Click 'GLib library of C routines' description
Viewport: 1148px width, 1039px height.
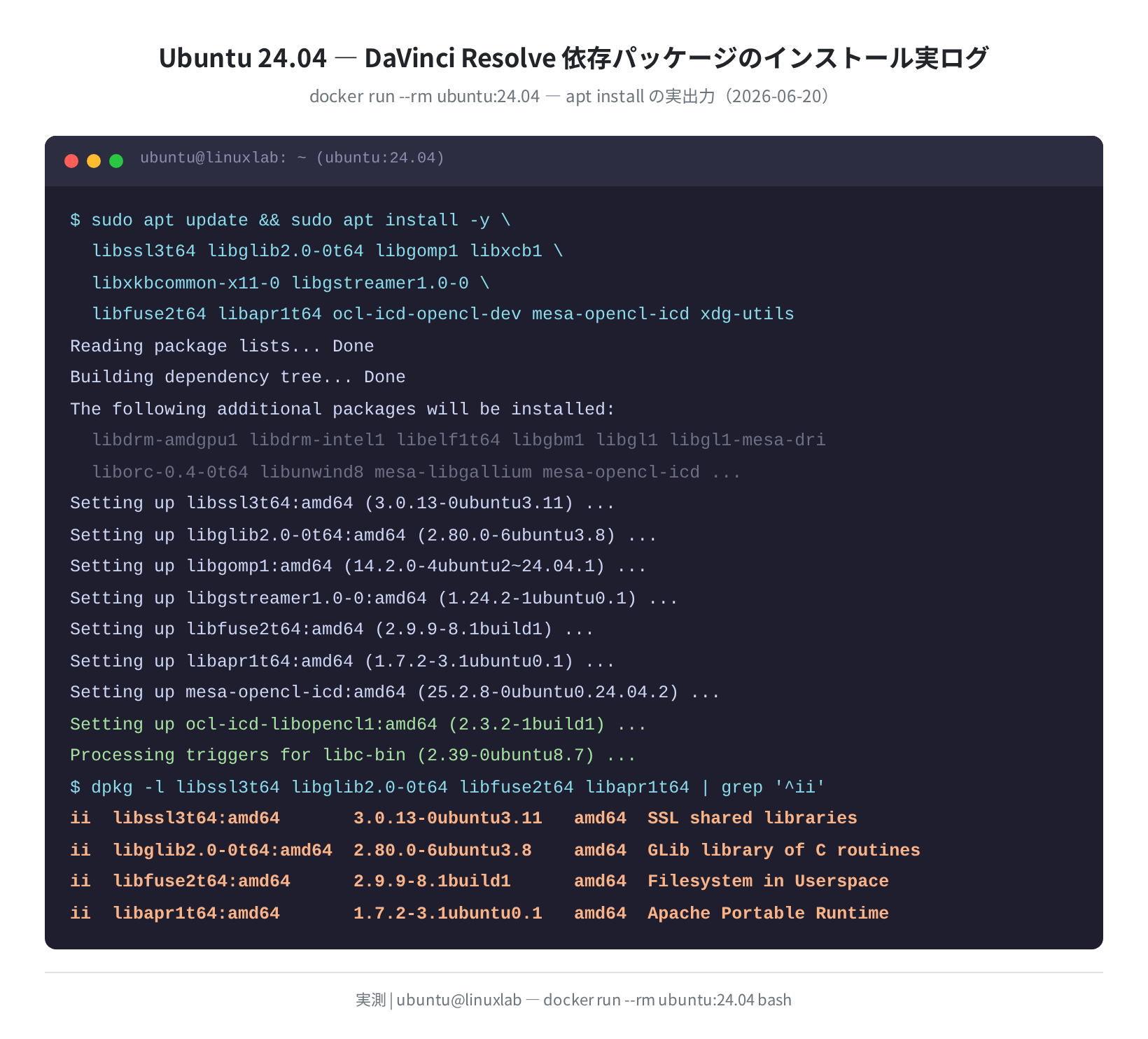click(784, 850)
